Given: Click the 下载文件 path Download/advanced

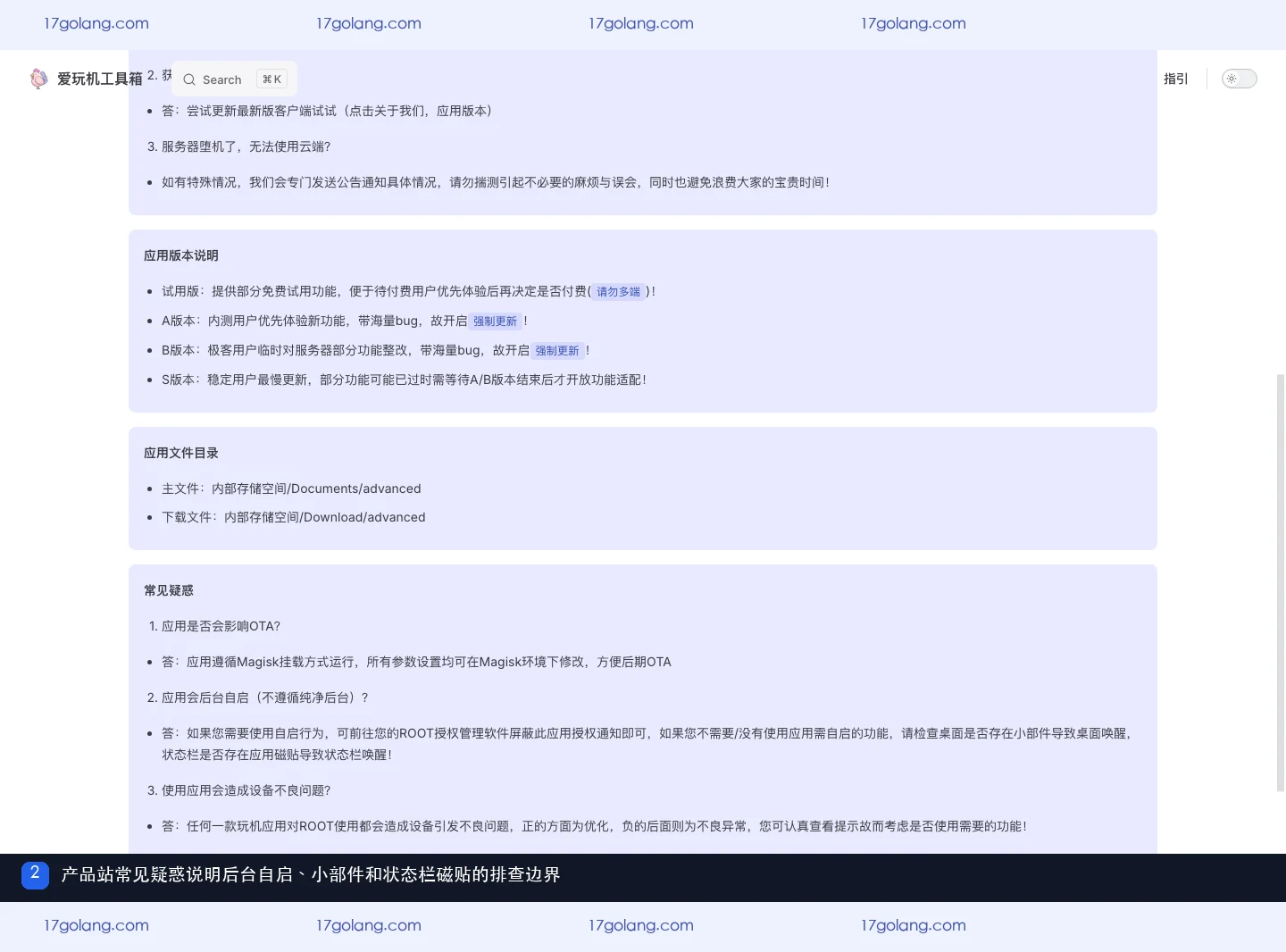Looking at the screenshot, I should (294, 517).
